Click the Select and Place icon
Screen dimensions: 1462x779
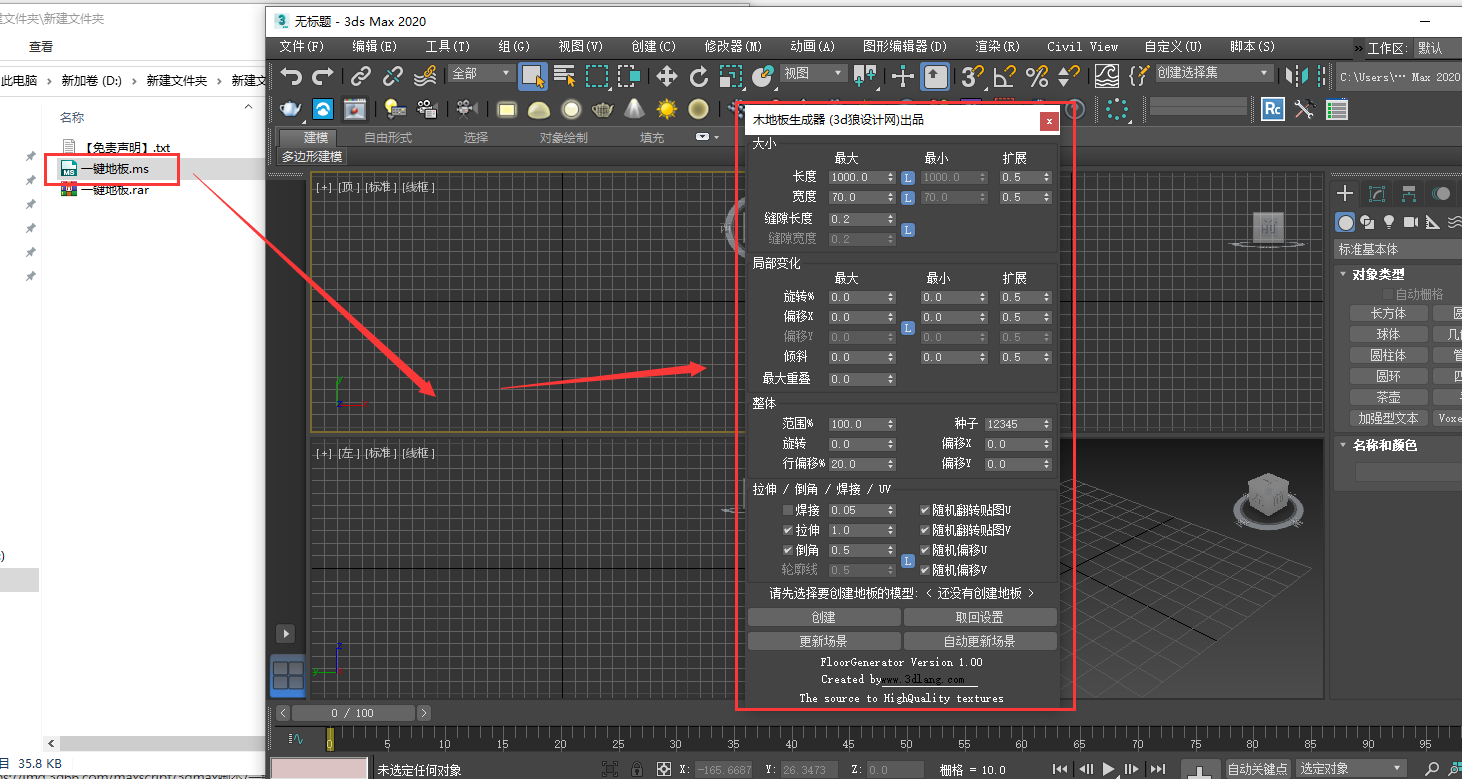coord(763,75)
